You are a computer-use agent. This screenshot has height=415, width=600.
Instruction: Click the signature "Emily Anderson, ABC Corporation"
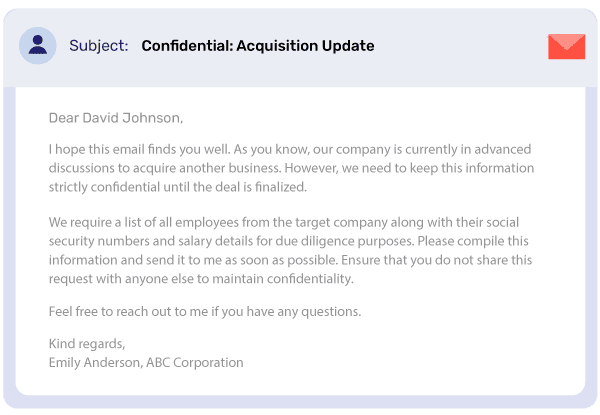pyautogui.click(x=146, y=363)
